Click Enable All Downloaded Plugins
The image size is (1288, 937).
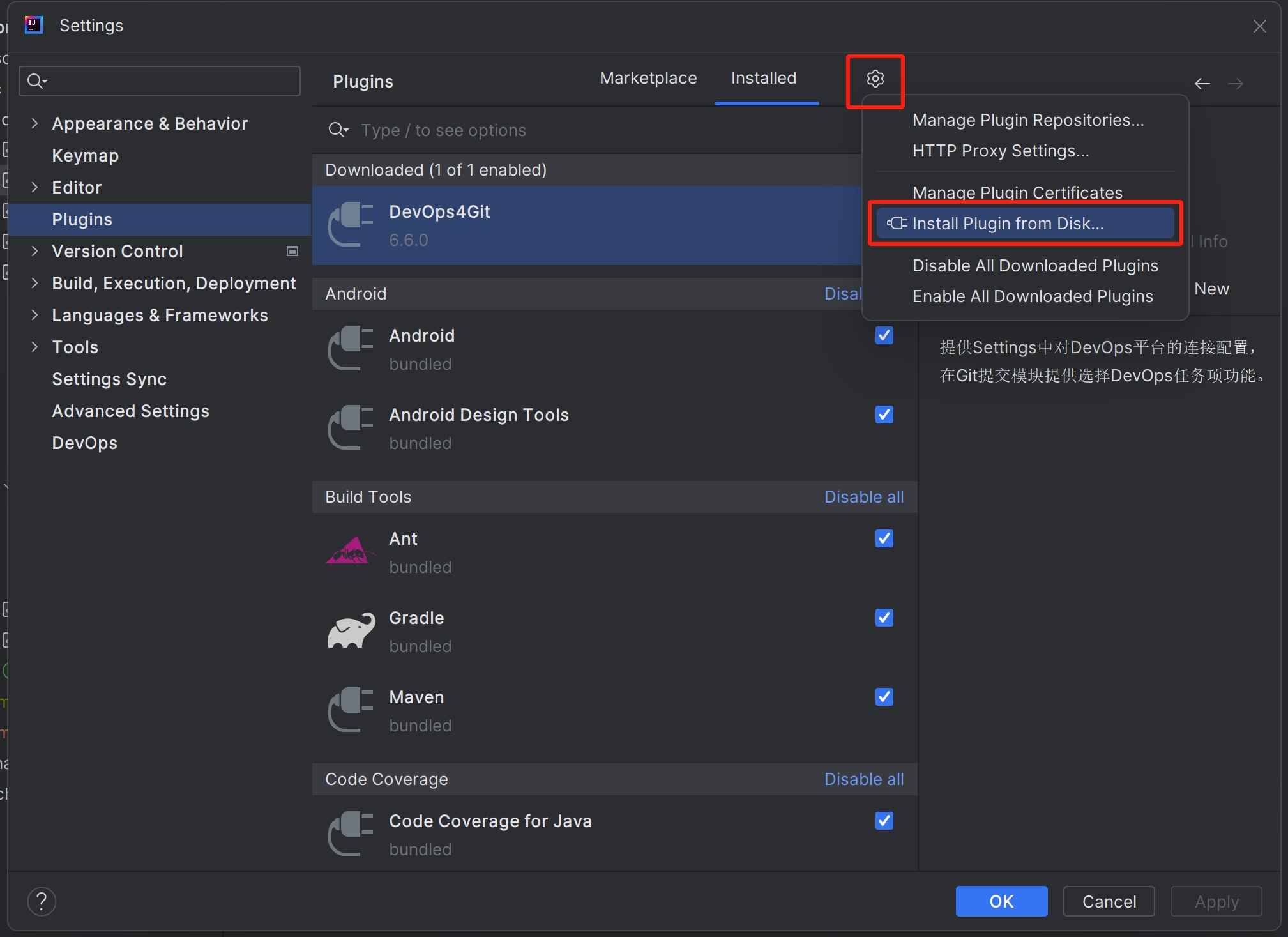point(1032,296)
